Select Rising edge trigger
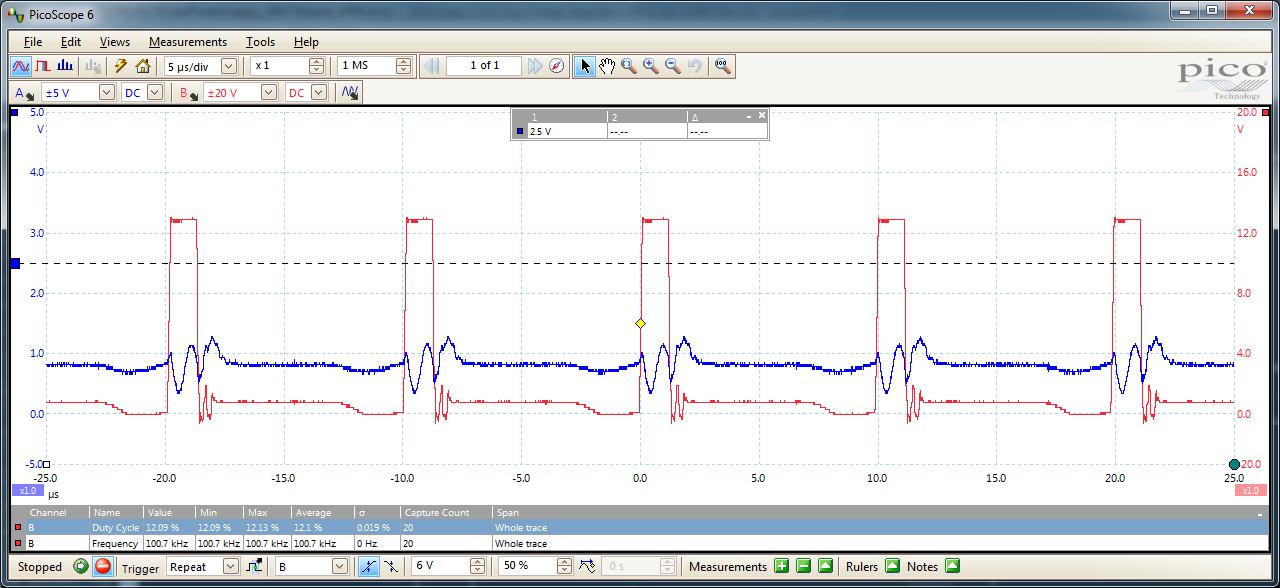This screenshot has width=1280, height=588. pos(368,566)
